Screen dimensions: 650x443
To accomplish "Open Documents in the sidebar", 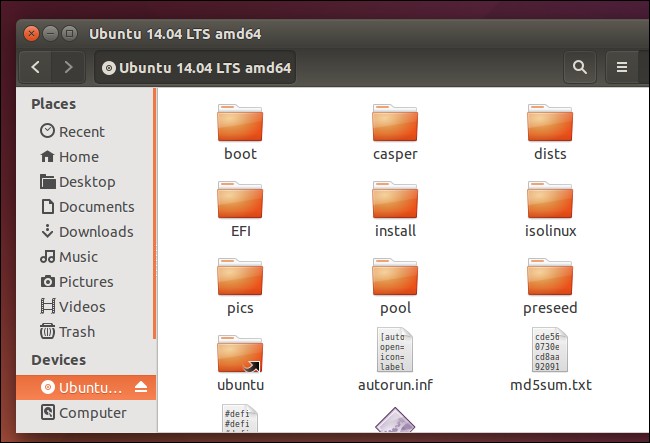I will (87, 207).
